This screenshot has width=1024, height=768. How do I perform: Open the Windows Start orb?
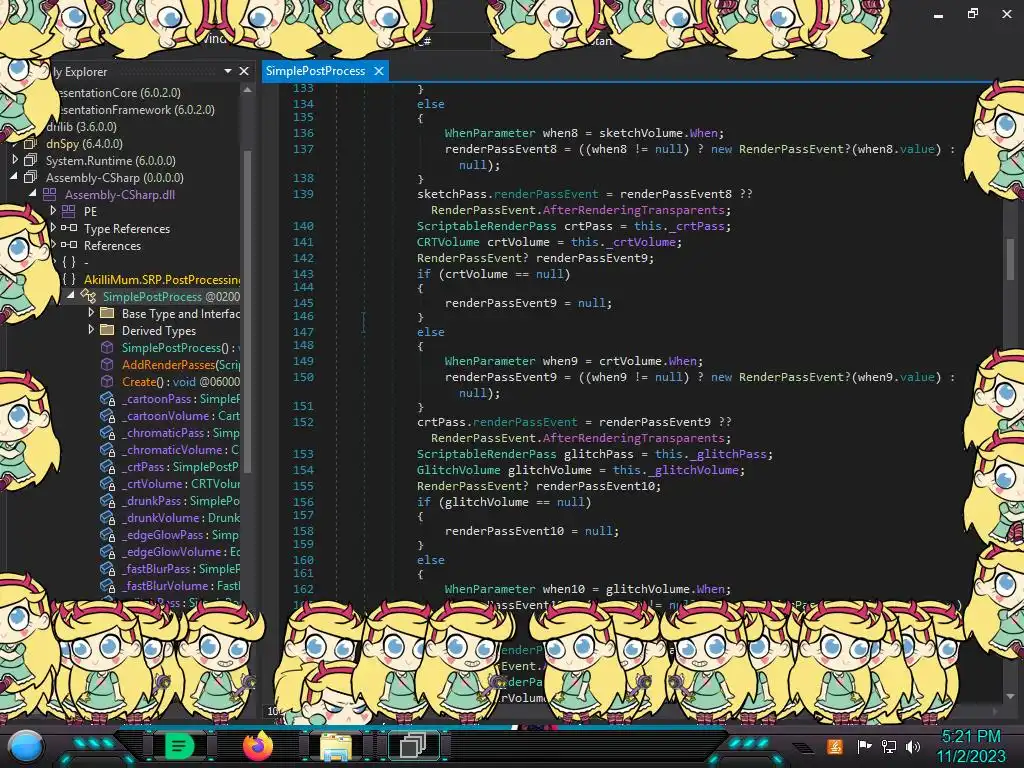pos(26,746)
